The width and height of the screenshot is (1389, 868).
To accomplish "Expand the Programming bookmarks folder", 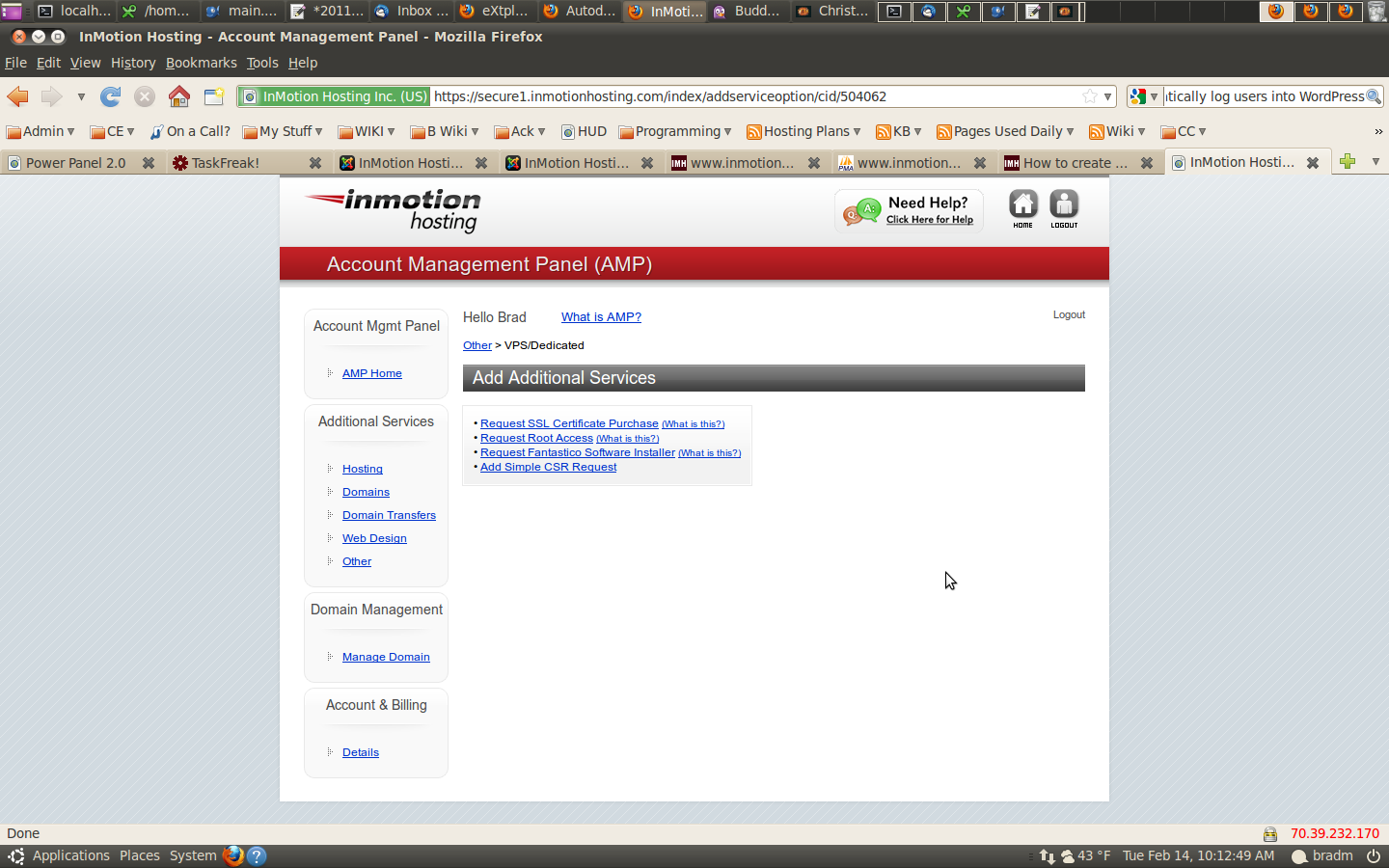I will (675, 131).
